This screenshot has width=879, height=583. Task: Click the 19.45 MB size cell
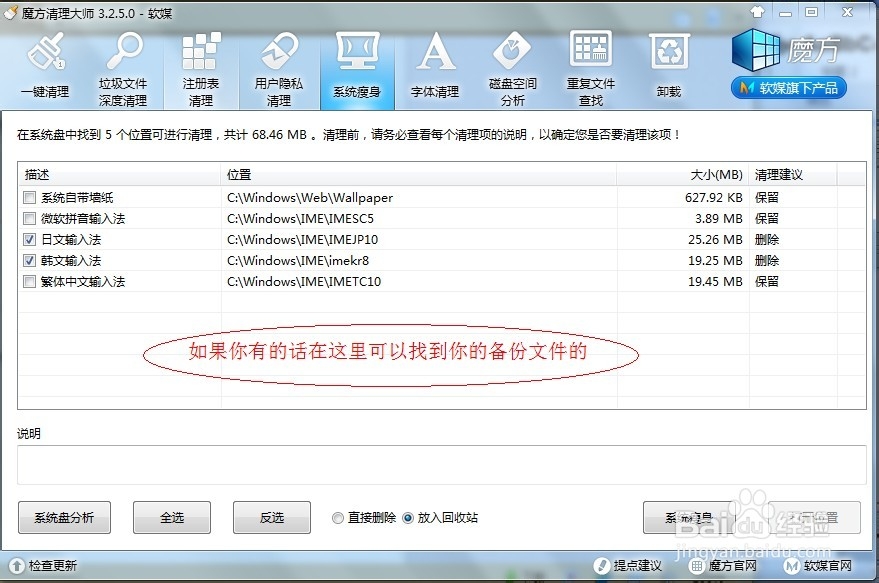[x=715, y=281]
